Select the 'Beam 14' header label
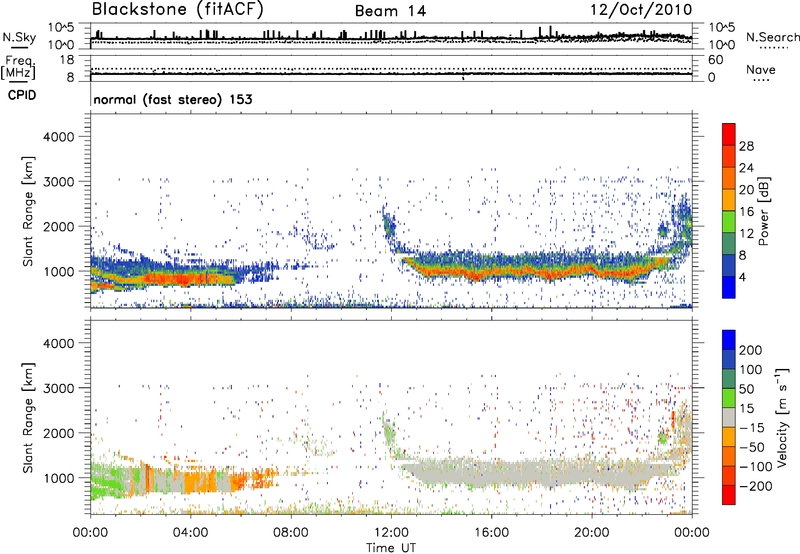800x554 pixels. 390,11
